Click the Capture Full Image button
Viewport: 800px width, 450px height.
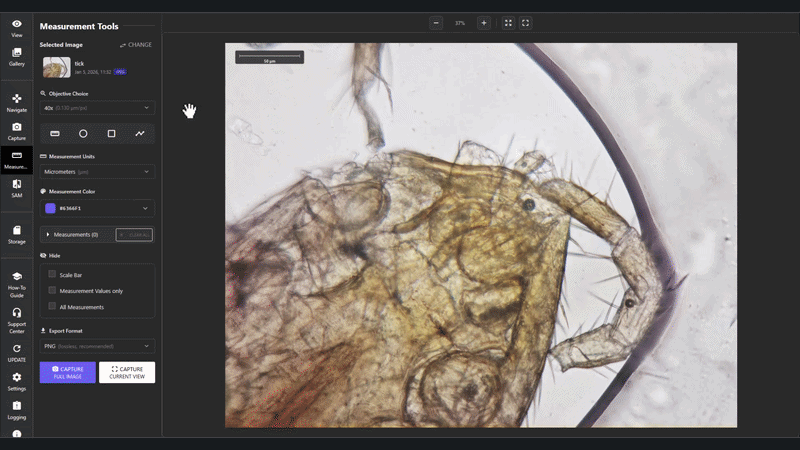coord(68,372)
